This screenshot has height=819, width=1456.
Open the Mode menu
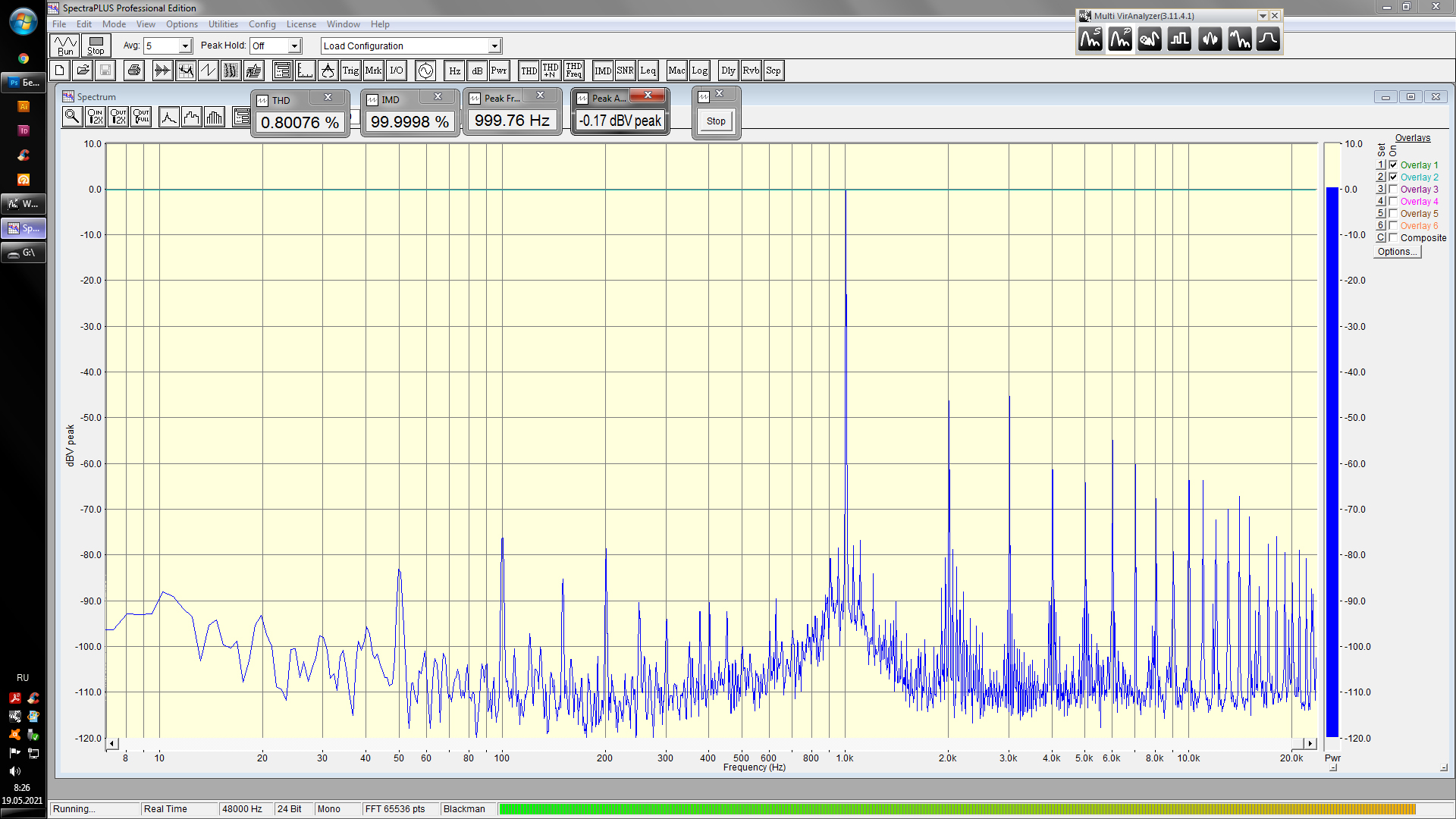(x=114, y=24)
